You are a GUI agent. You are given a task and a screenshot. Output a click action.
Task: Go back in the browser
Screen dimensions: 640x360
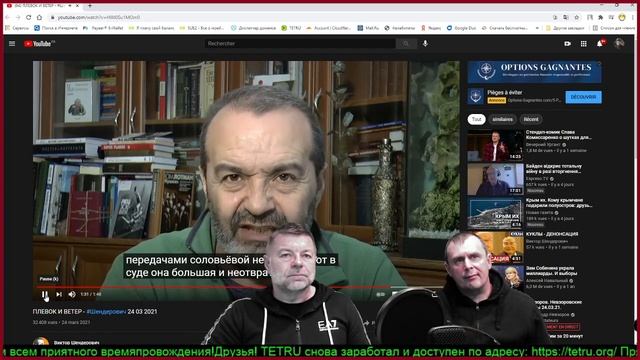point(7,17)
